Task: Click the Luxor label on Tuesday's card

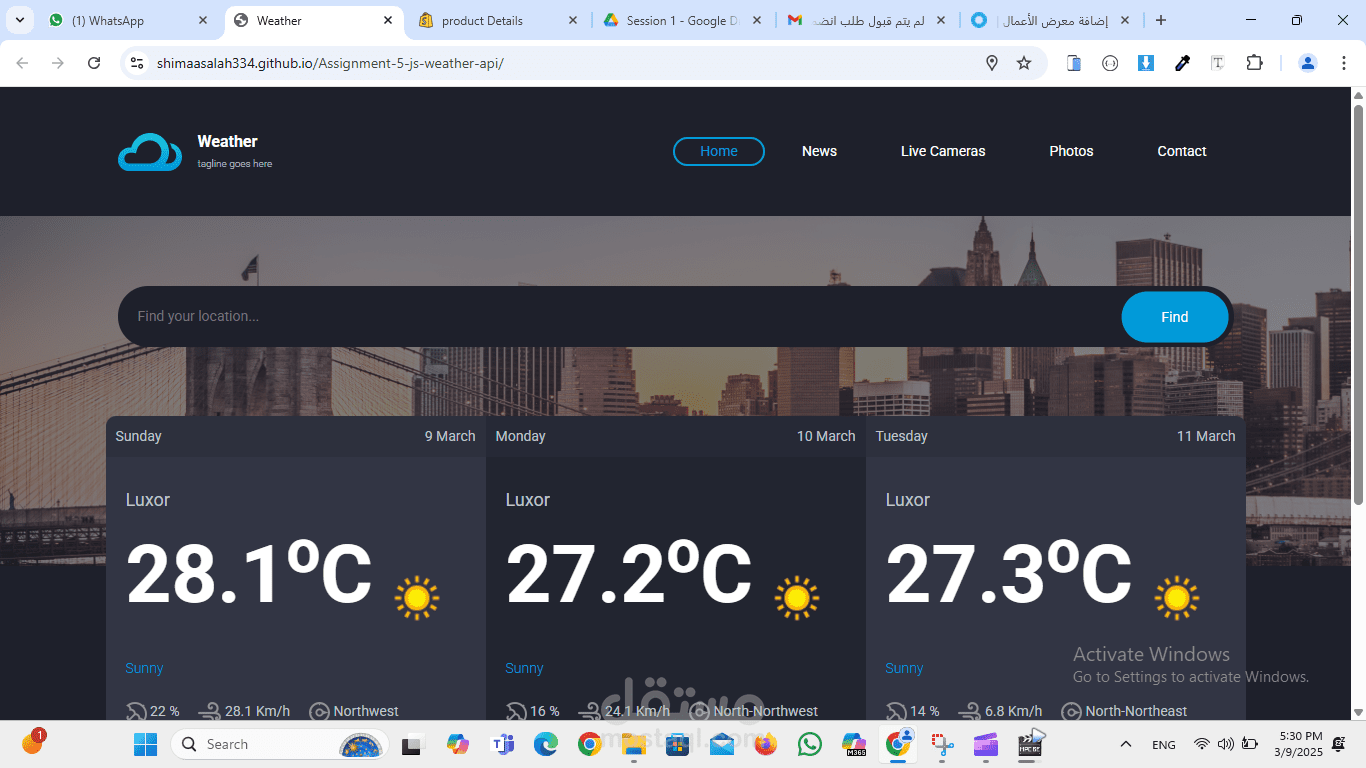Action: tap(908, 500)
